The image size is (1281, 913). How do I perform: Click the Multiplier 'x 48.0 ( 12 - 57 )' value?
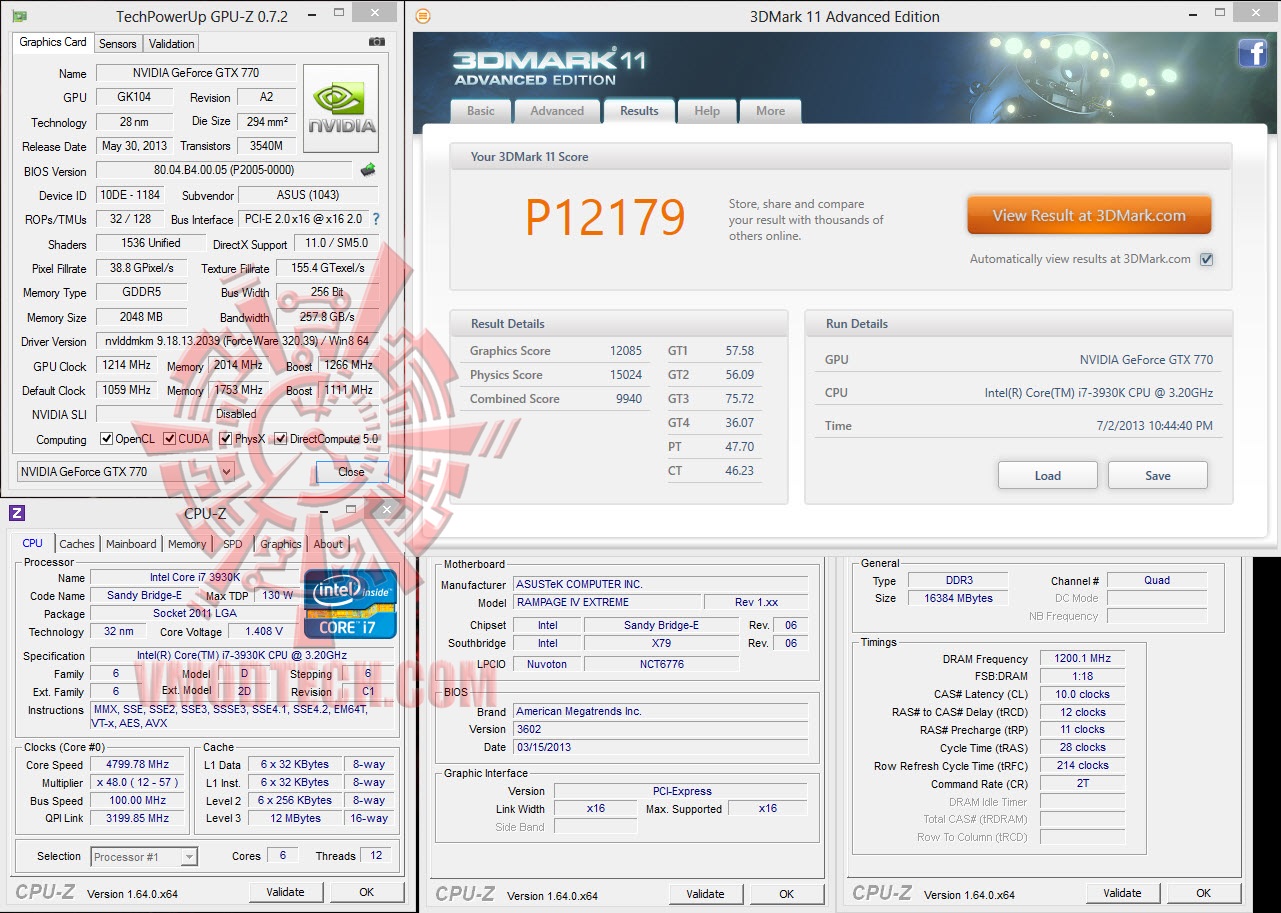137,783
